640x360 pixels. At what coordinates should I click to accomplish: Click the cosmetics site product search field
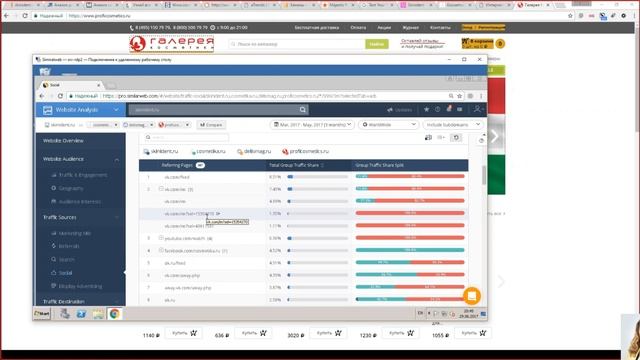click(297, 44)
